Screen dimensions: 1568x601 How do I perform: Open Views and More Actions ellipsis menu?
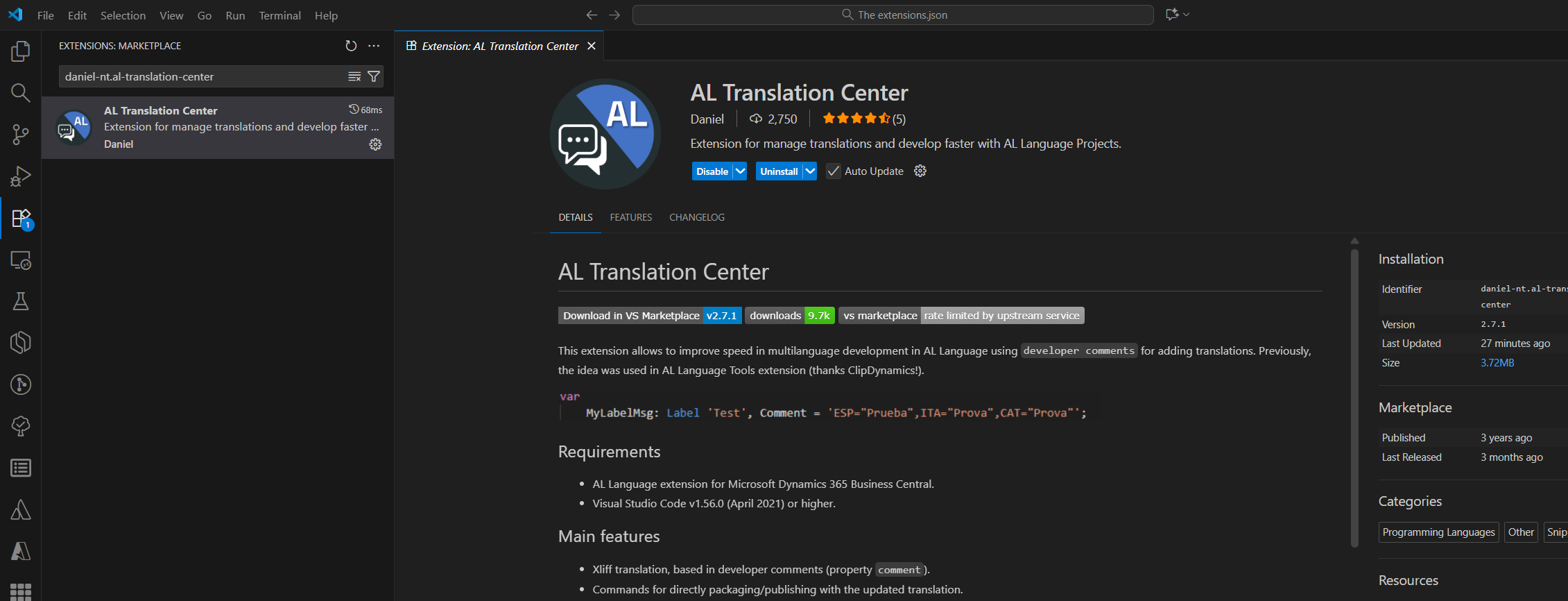374,46
